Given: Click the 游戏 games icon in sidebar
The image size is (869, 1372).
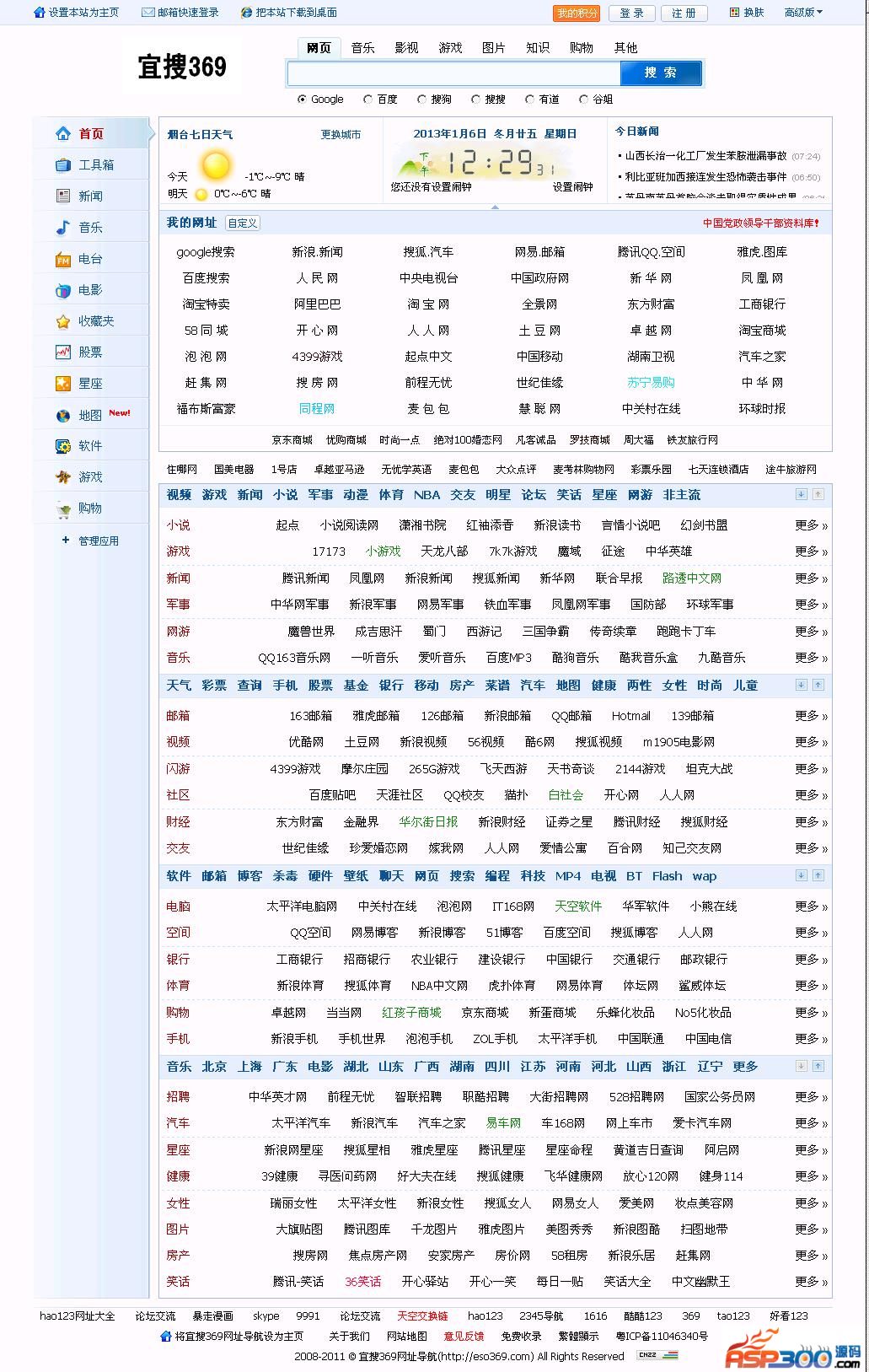Looking at the screenshot, I should click(63, 476).
